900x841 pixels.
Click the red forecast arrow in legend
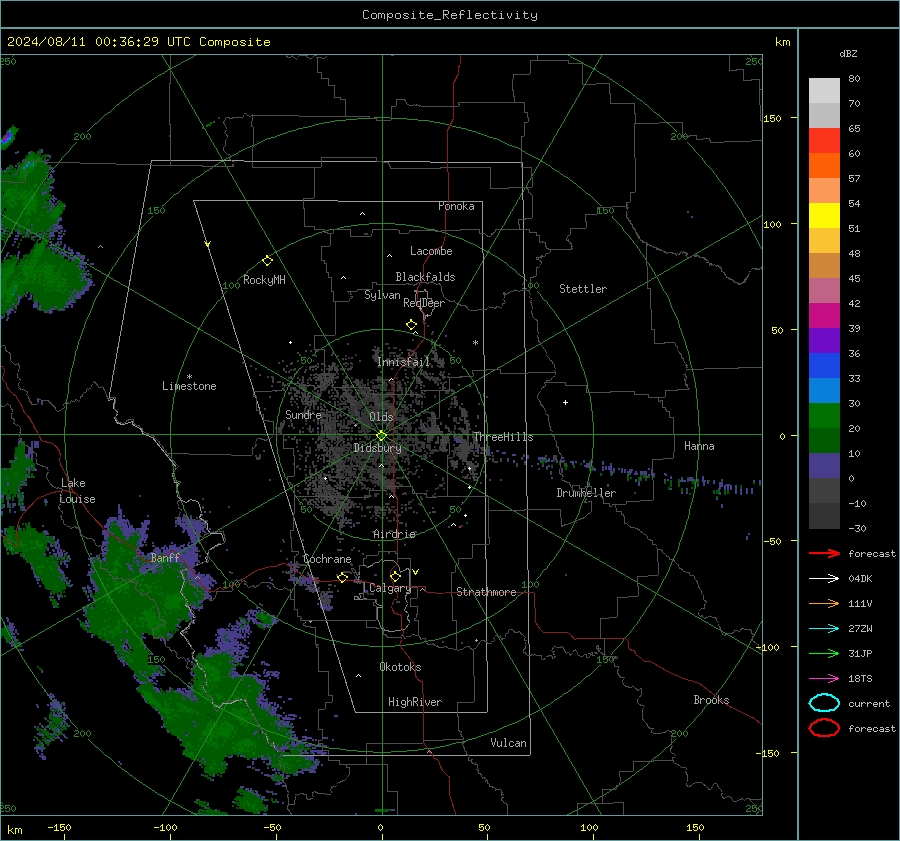pos(824,553)
